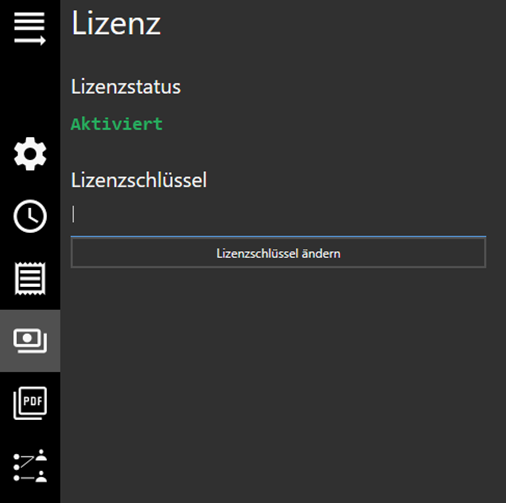Click the Lizenzschlüssel ändern button
This screenshot has width=506, height=503.
[278, 253]
